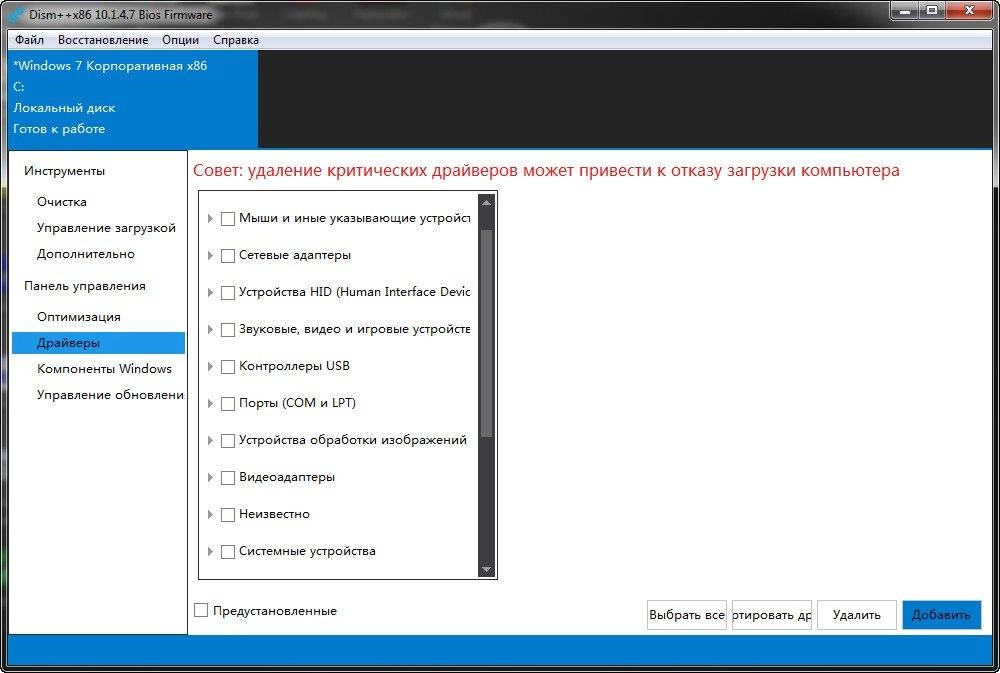
Task: Enable the Контроллеры USB checkbox
Action: coord(228,367)
